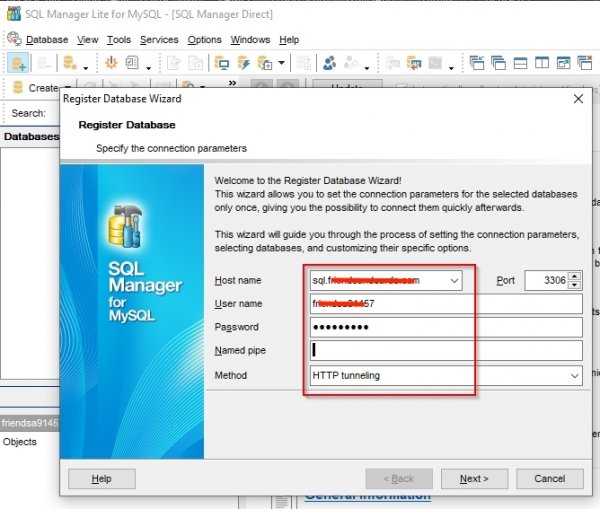
Task: Open the arrow beside the database gear icon
Action: 86,68
